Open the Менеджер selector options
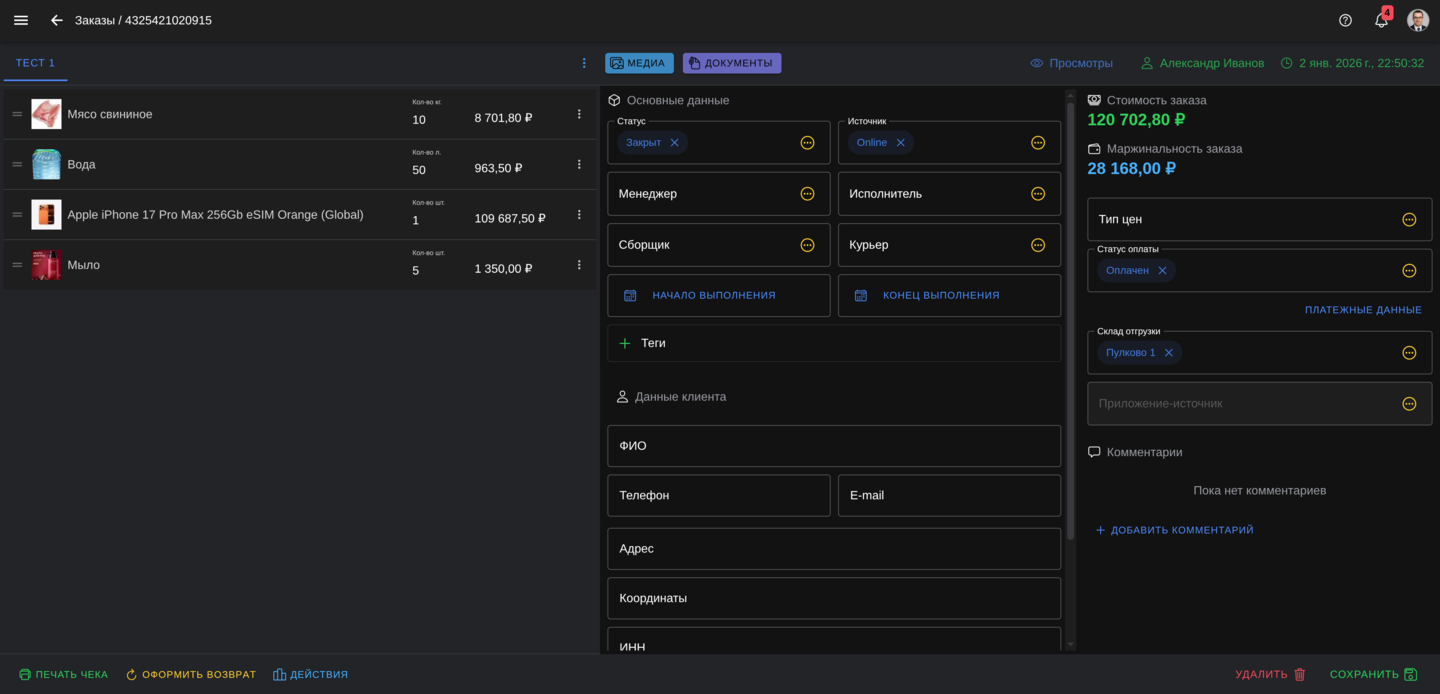Screen dimensions: 1440x694 click(807, 194)
